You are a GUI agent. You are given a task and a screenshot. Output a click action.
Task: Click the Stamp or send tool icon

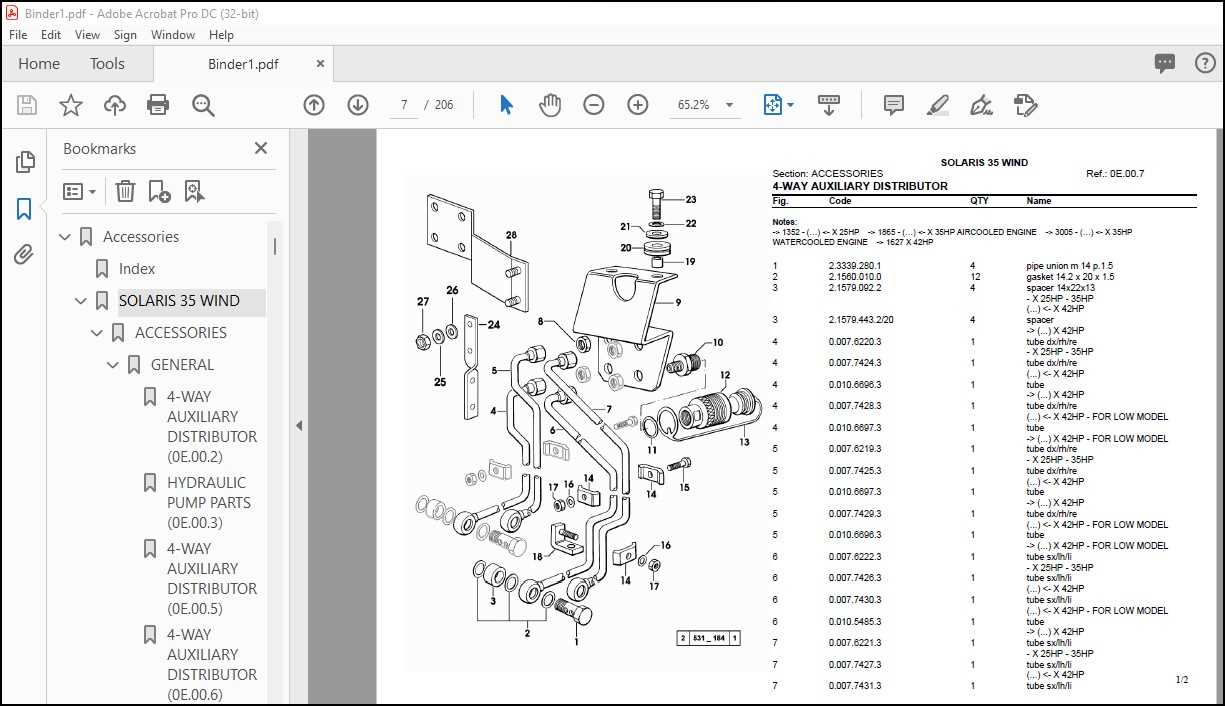tap(1025, 105)
